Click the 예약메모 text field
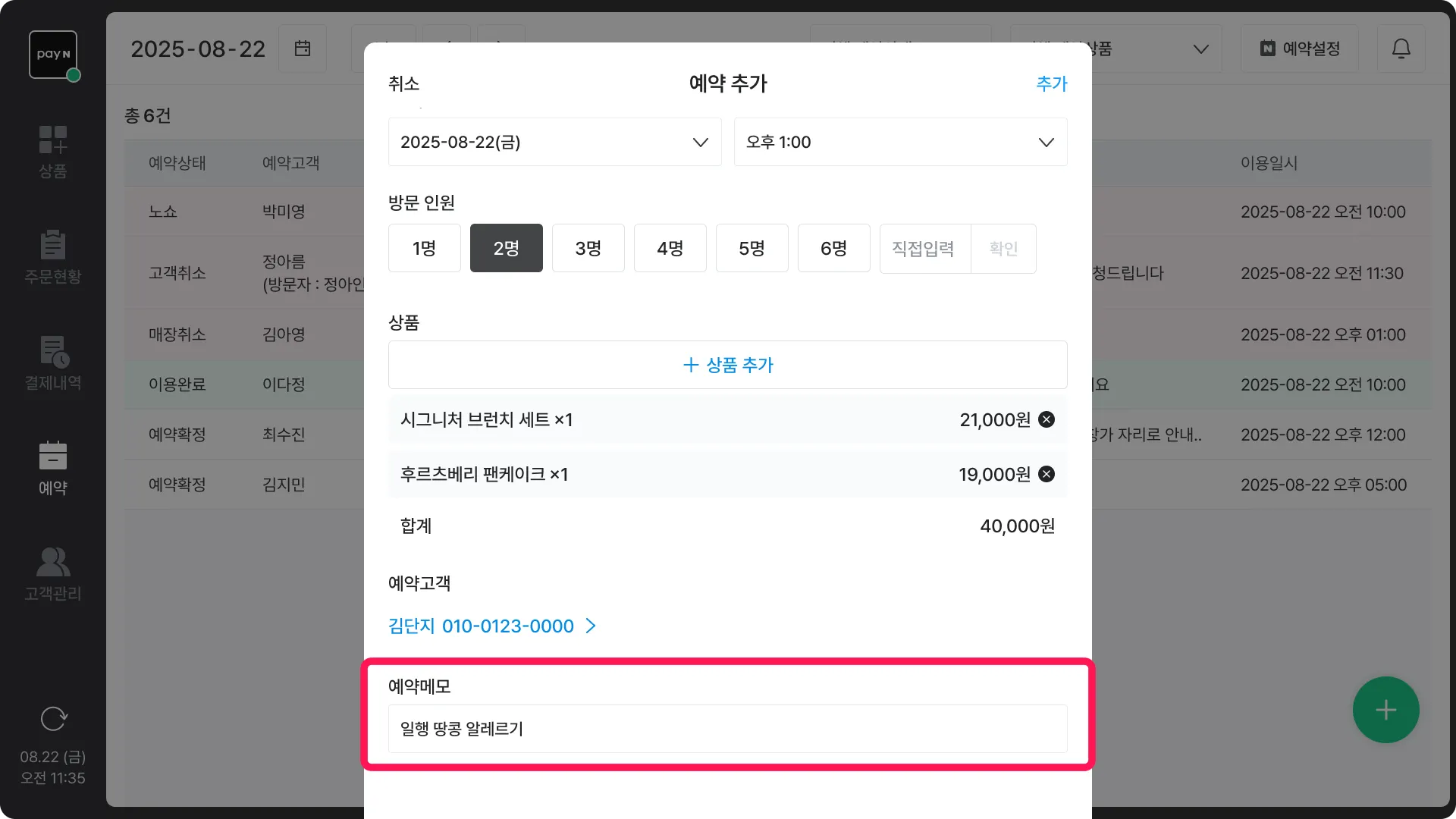Screen dimensions: 1456x819 pos(727,729)
